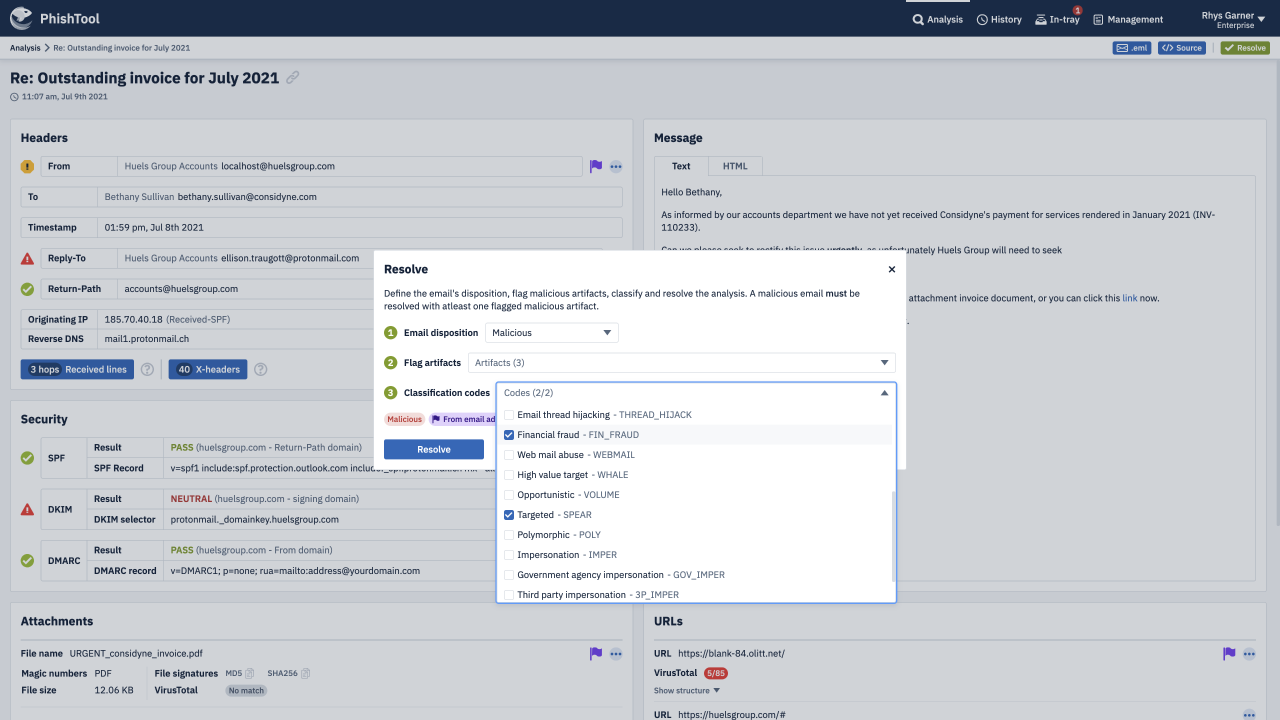
Task: Open more options for blank-84.olitt.net URL
Action: (x=1249, y=654)
